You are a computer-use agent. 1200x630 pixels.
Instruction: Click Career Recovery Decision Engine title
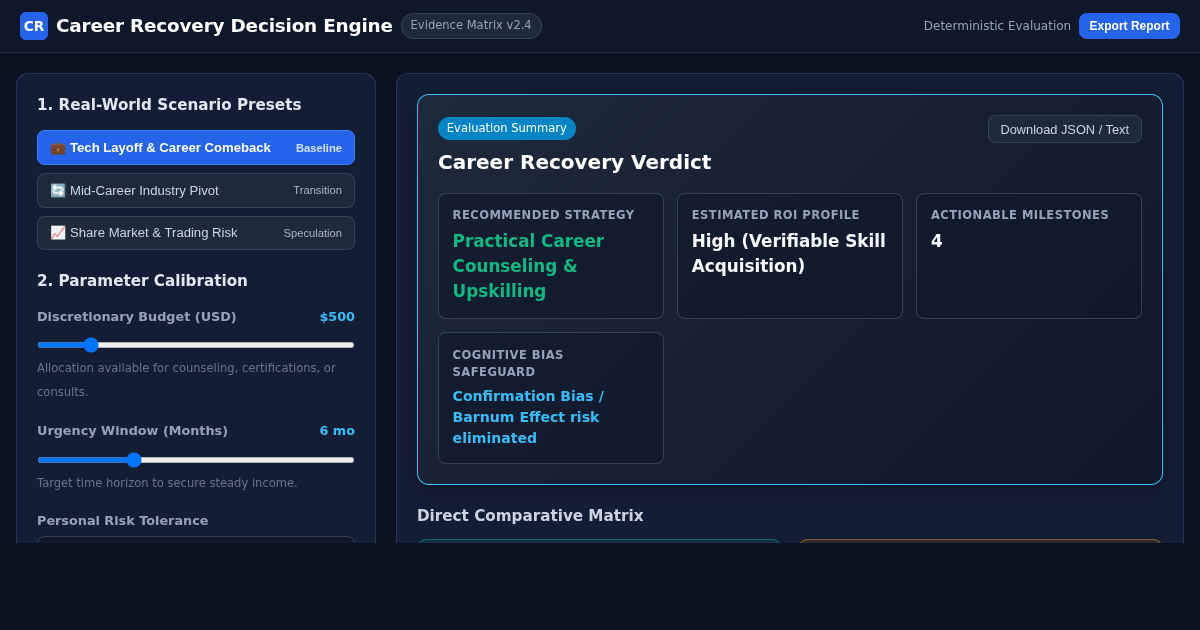click(x=224, y=26)
